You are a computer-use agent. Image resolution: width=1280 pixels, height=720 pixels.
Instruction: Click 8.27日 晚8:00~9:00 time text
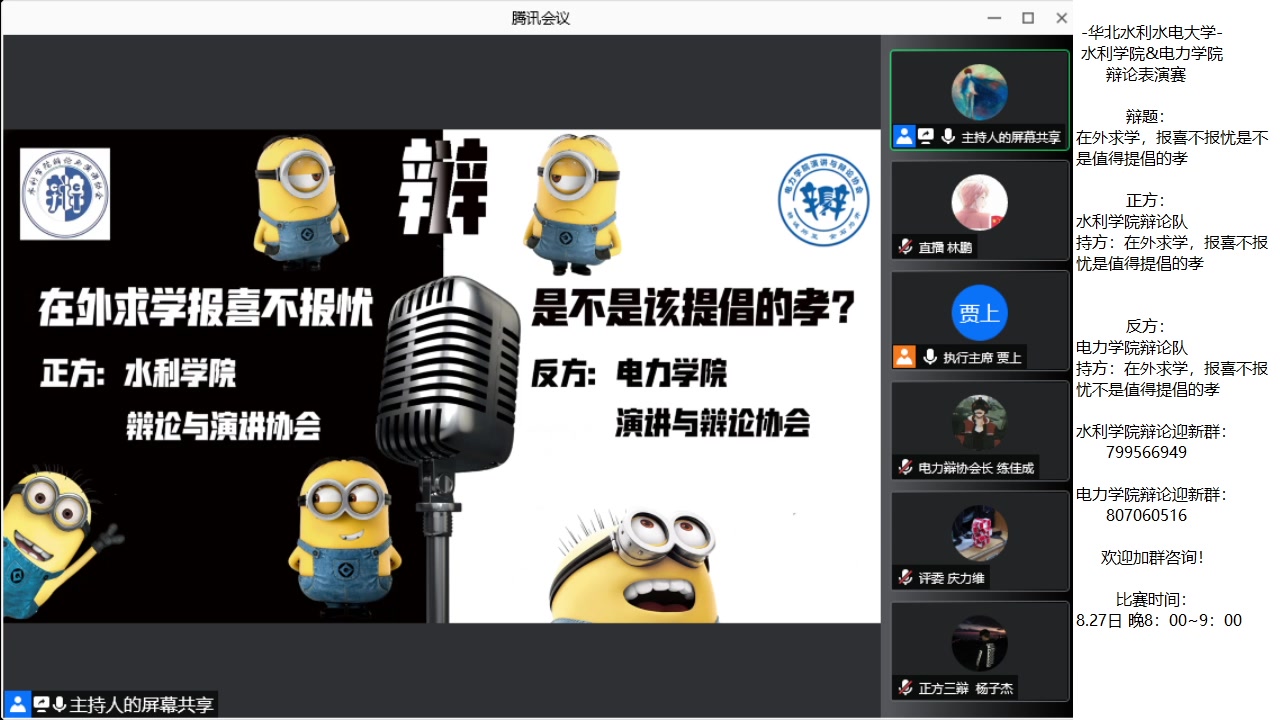pos(1159,621)
